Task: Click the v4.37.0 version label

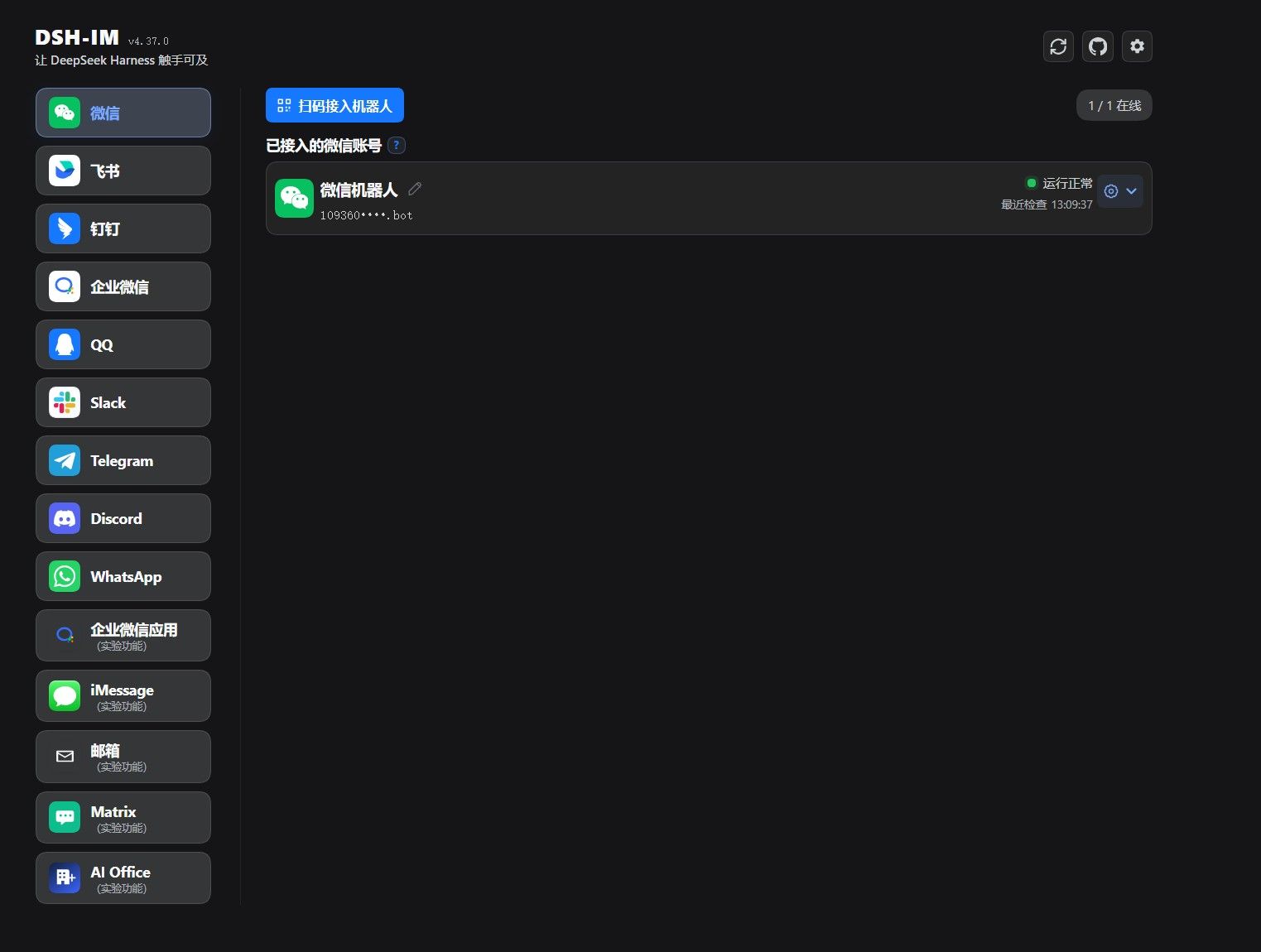Action: click(x=148, y=41)
